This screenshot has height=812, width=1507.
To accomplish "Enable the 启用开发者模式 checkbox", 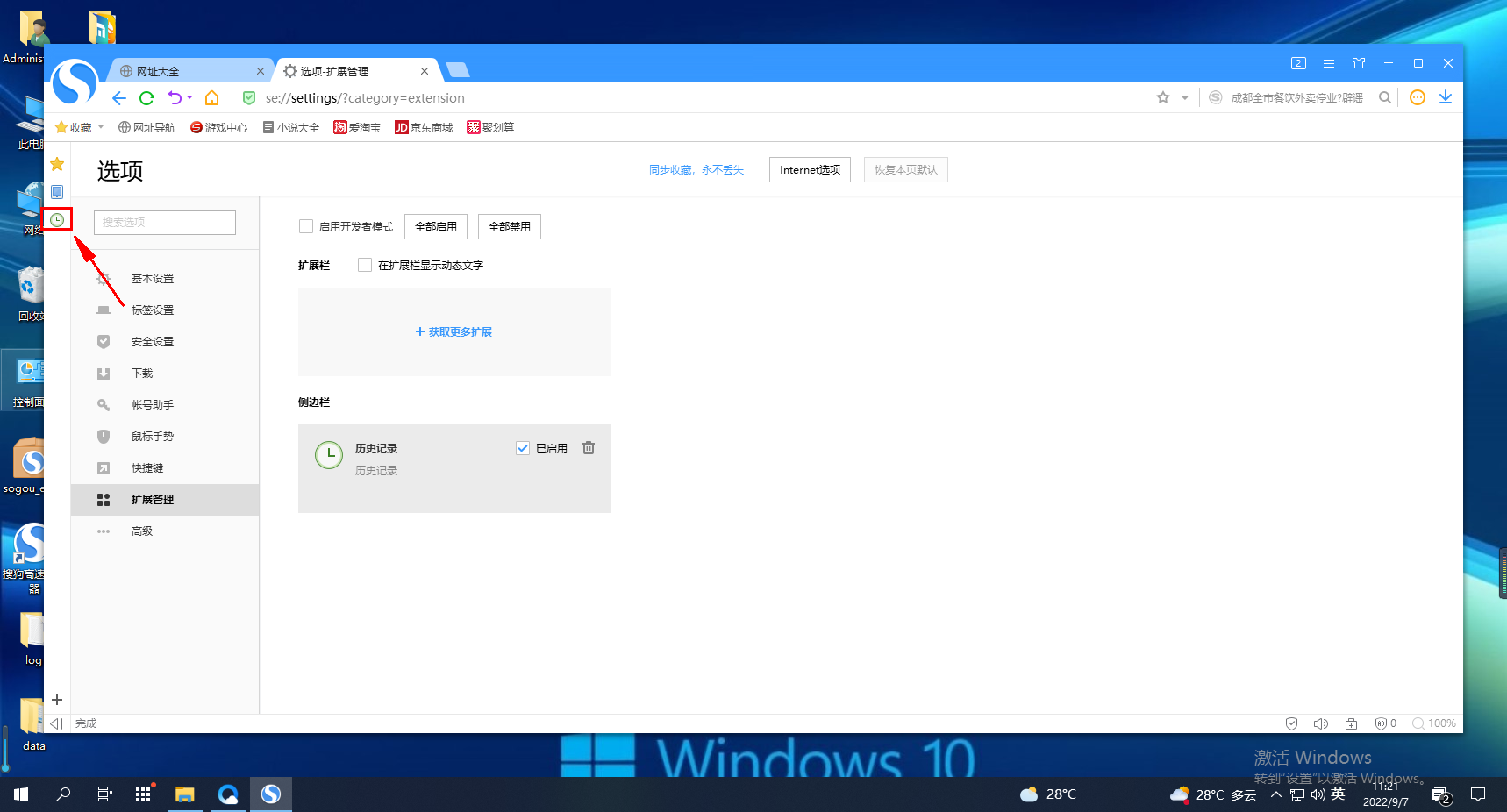I will pos(306,226).
